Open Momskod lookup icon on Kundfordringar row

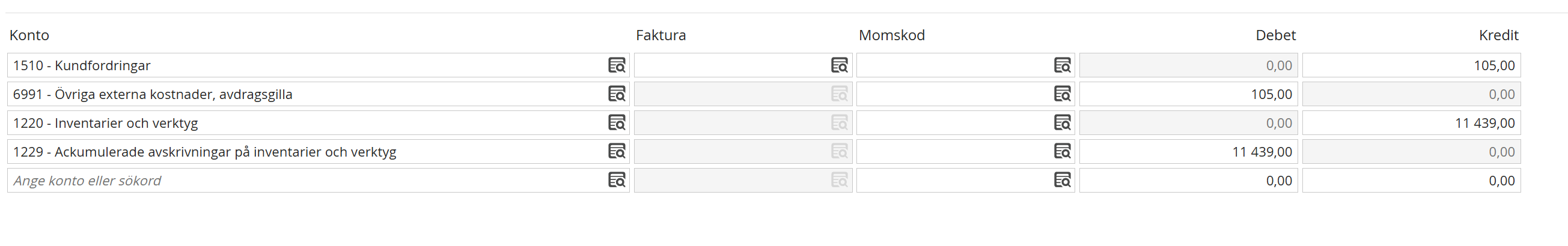[1062, 65]
